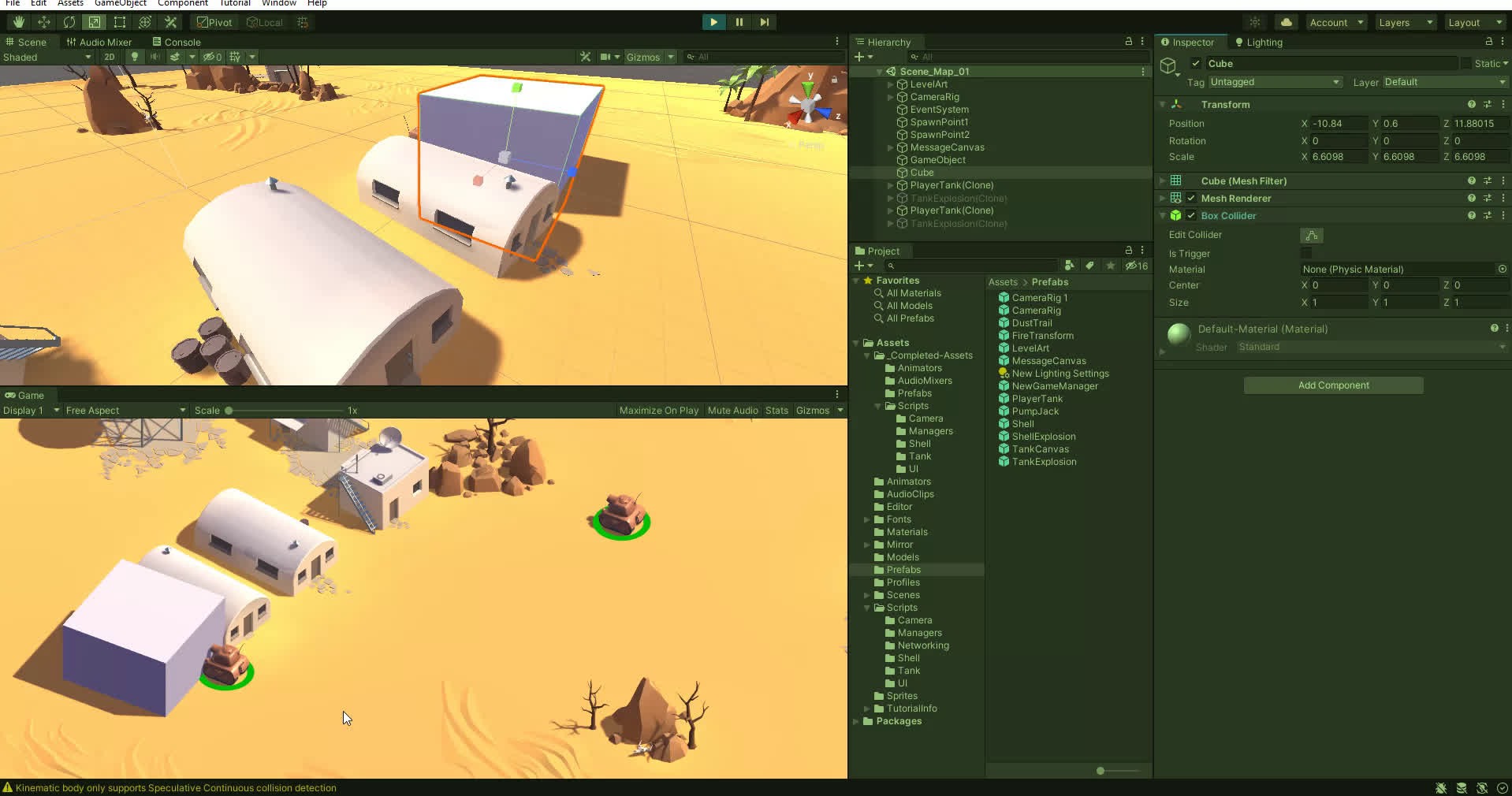Select the Rotate tool
Screen dimensions: 1512x796
[x=69, y=22]
